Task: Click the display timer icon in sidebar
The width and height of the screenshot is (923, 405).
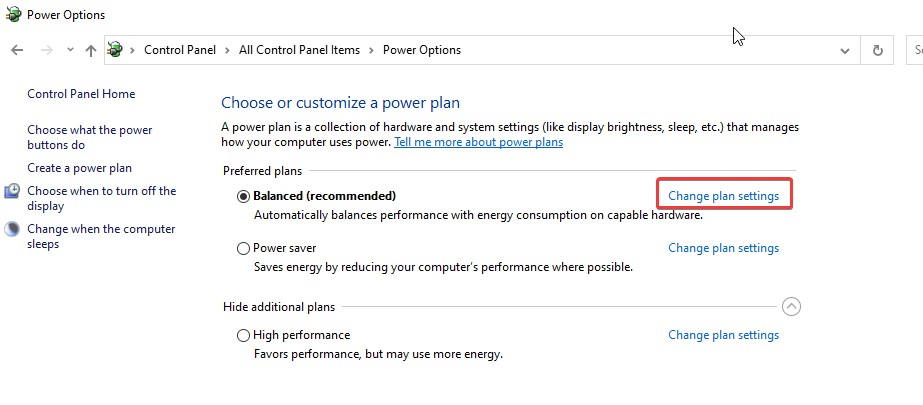Action: (x=12, y=191)
